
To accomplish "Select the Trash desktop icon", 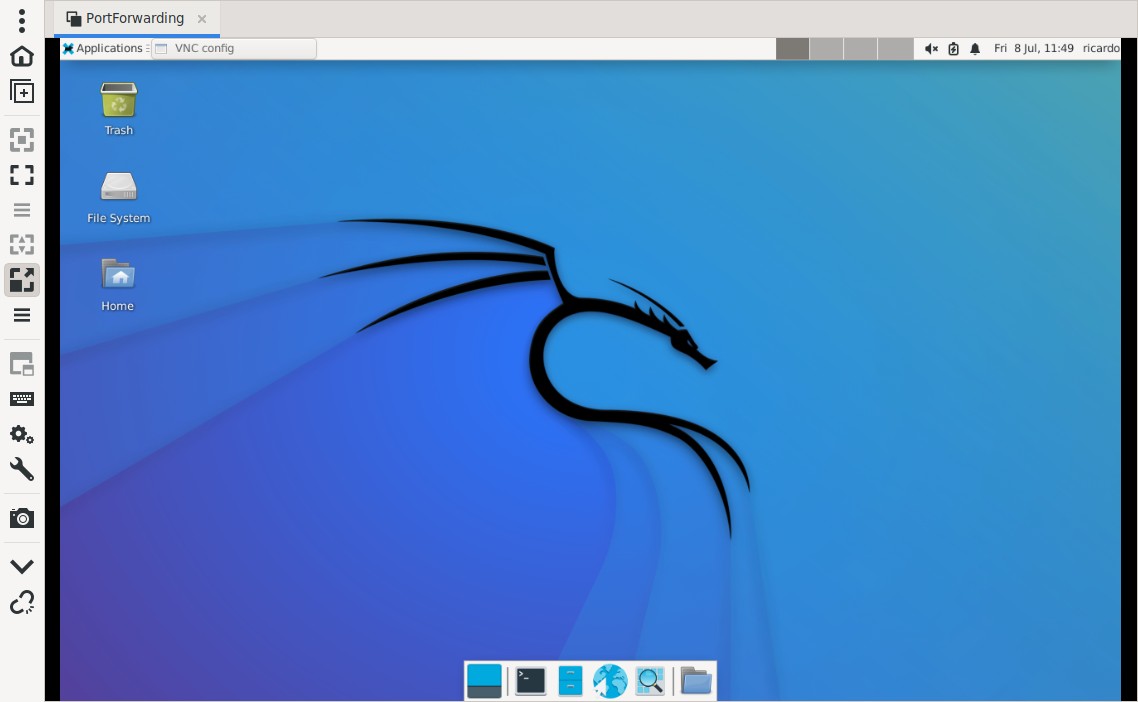I will point(118,109).
